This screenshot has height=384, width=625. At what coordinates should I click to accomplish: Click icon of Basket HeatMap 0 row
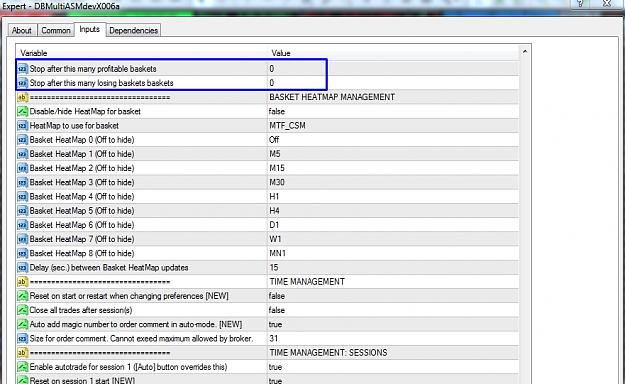tap(22, 140)
